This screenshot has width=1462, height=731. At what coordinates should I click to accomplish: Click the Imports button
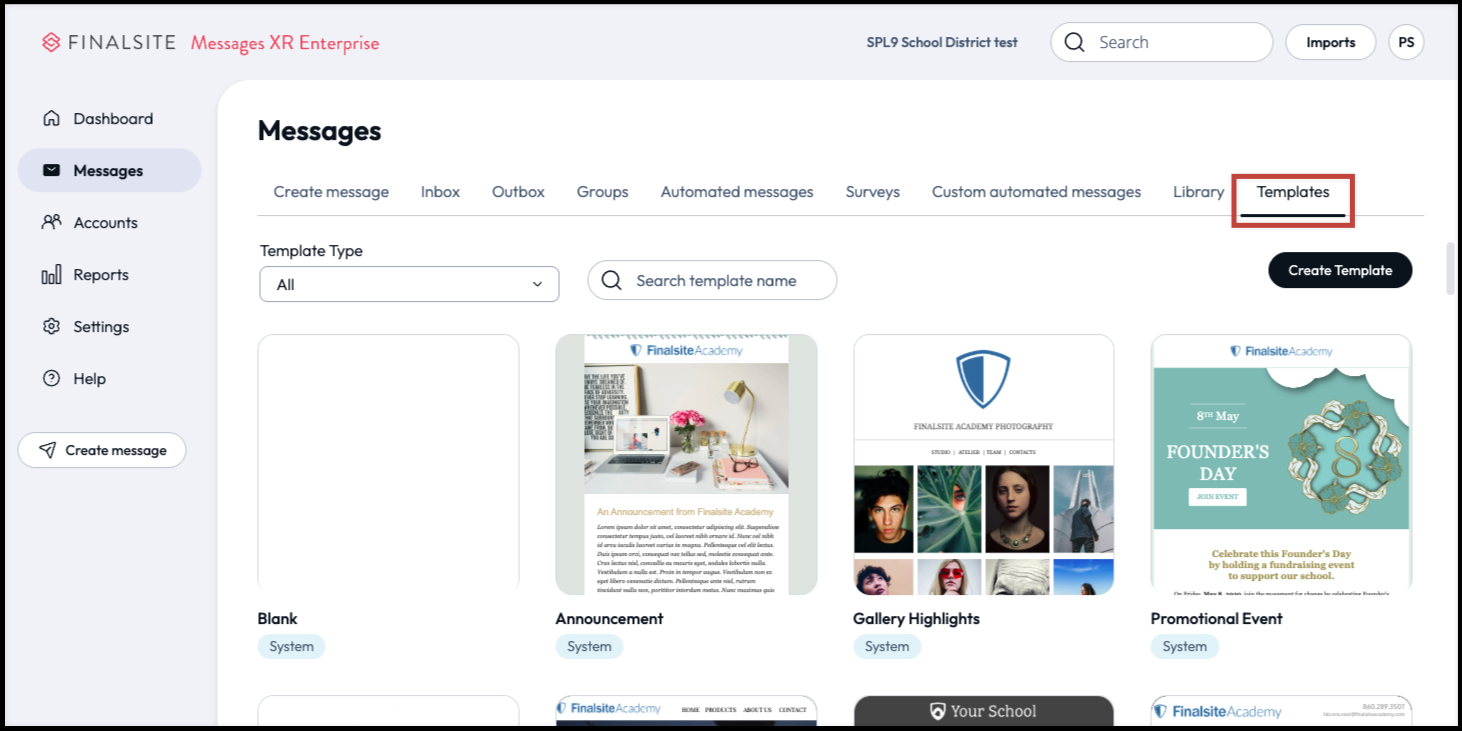[x=1330, y=43]
